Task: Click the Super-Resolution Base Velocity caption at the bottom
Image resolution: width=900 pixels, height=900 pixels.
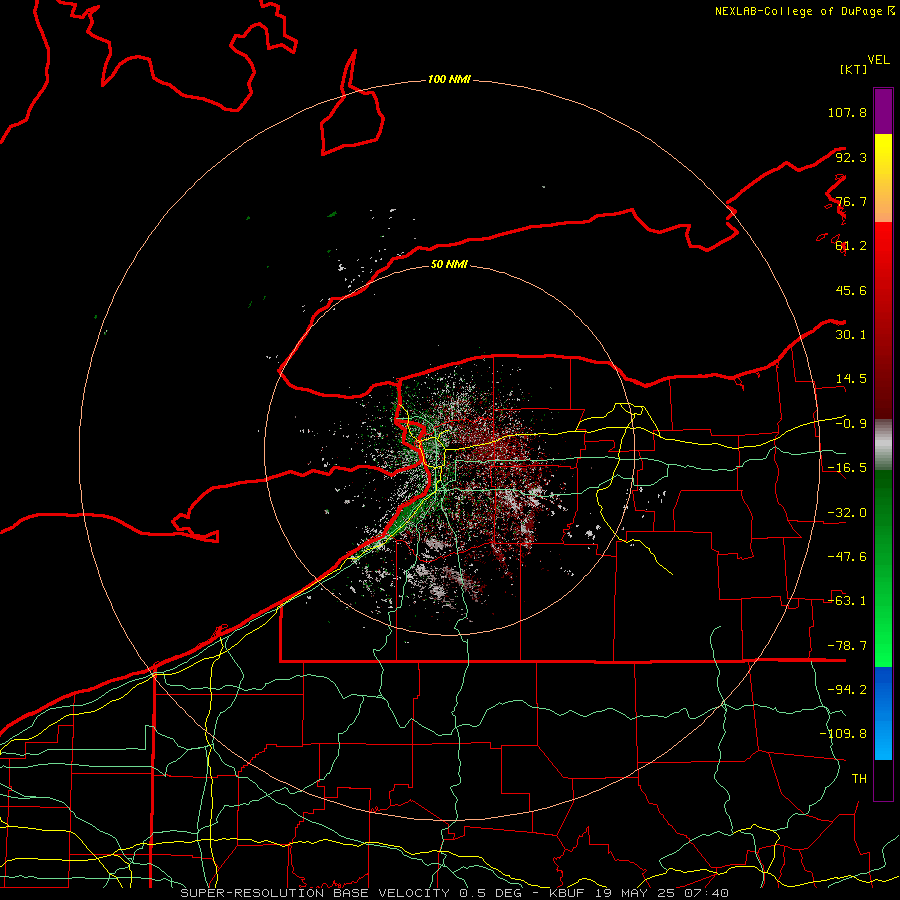Action: coord(454,893)
